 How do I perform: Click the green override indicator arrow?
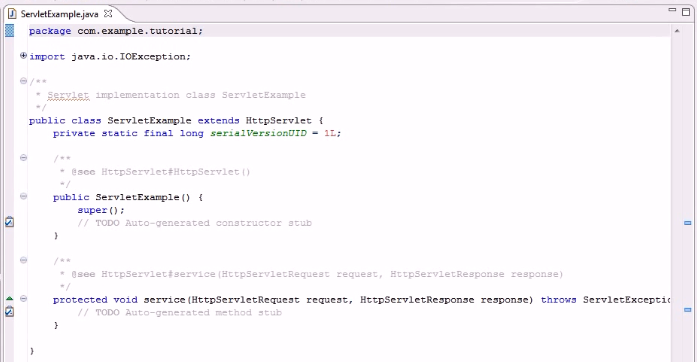click(x=9, y=298)
